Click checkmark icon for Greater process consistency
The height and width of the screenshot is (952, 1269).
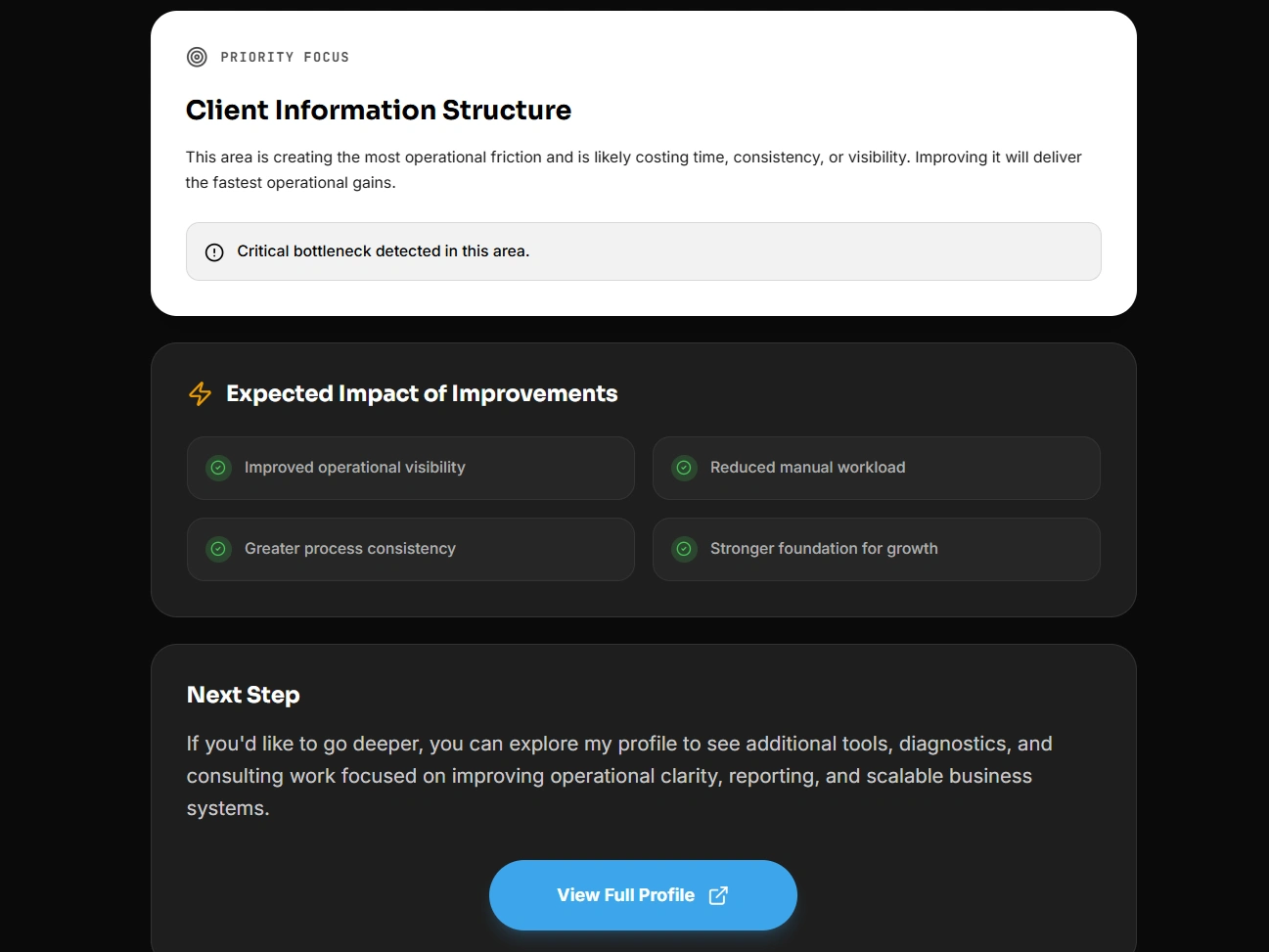pyautogui.click(x=218, y=549)
